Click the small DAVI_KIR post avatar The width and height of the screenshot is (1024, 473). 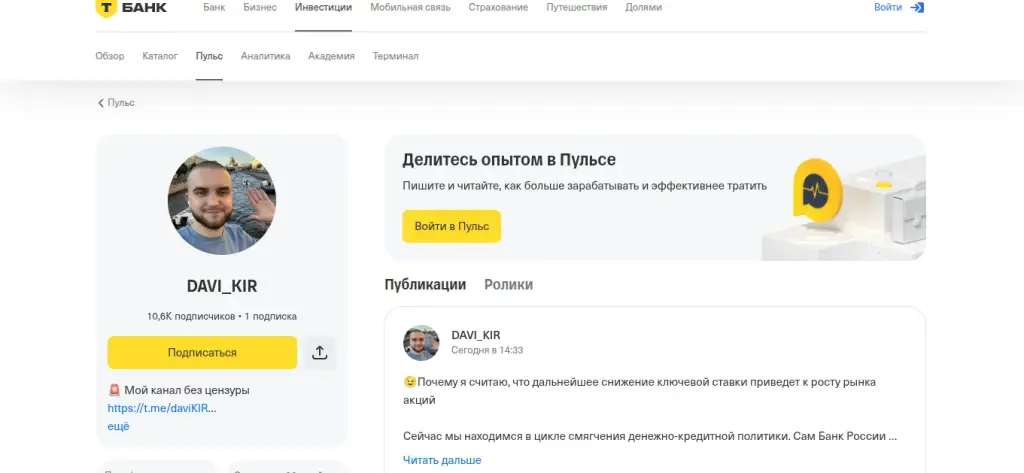click(421, 343)
